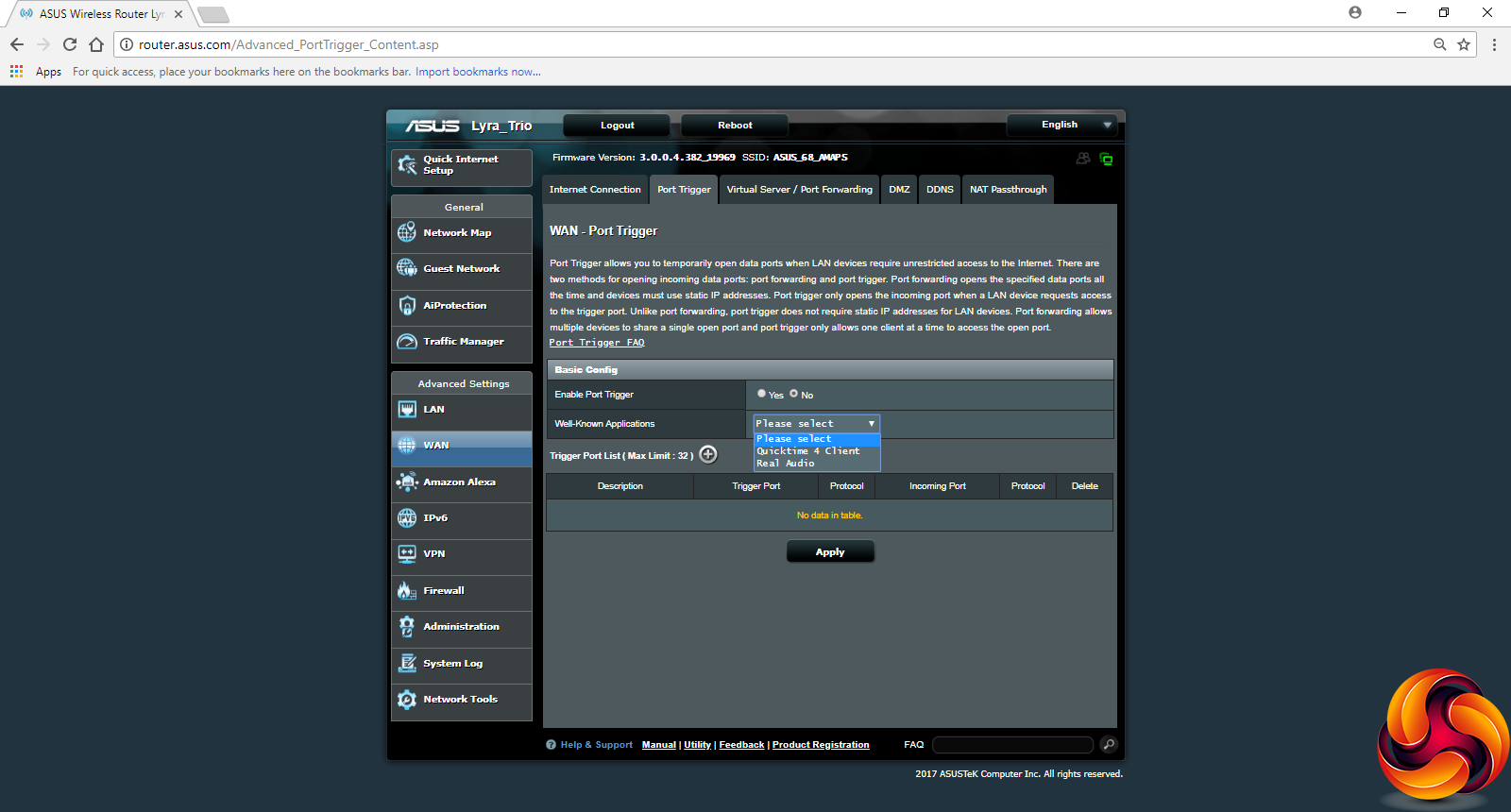1511x812 pixels.
Task: Open the Amazon Alexa icon
Action: pyautogui.click(x=407, y=482)
